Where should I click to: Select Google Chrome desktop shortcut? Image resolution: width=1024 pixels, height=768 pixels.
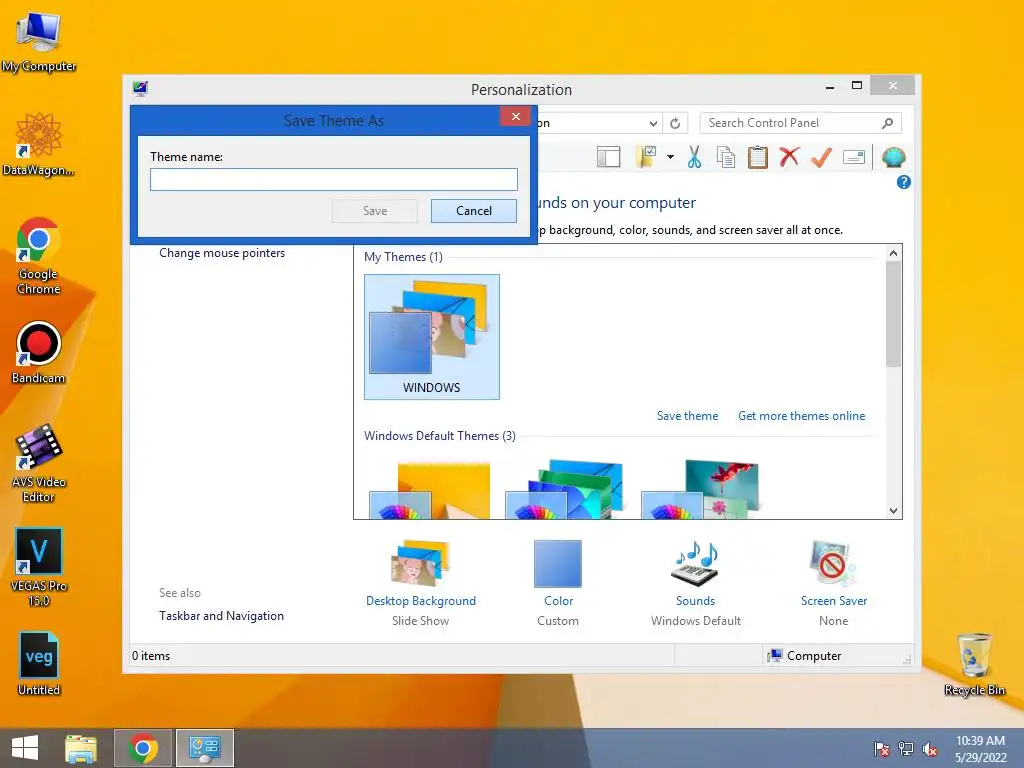tap(39, 256)
